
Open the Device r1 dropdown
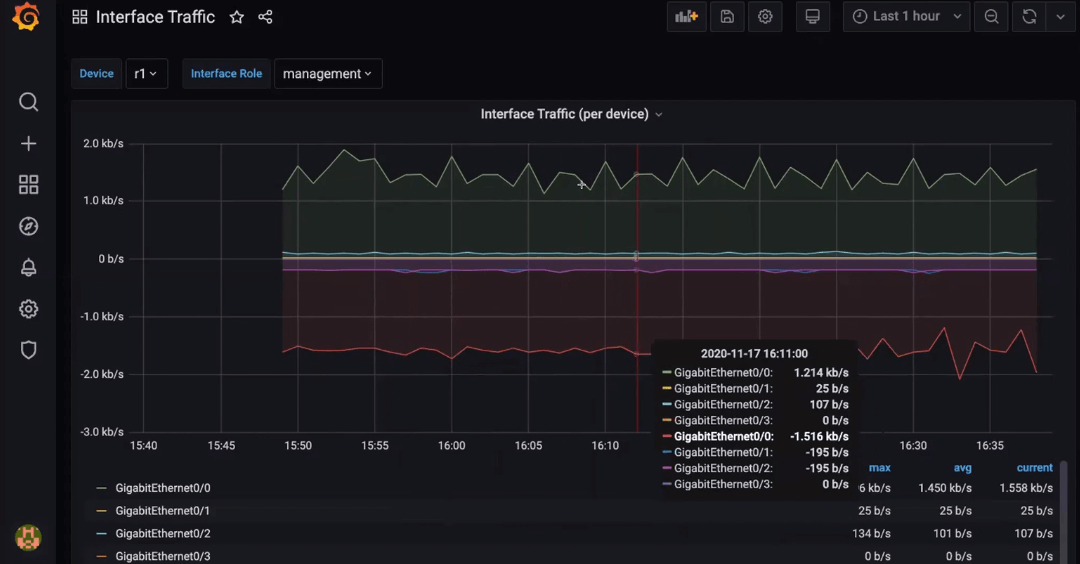pyautogui.click(x=146, y=74)
